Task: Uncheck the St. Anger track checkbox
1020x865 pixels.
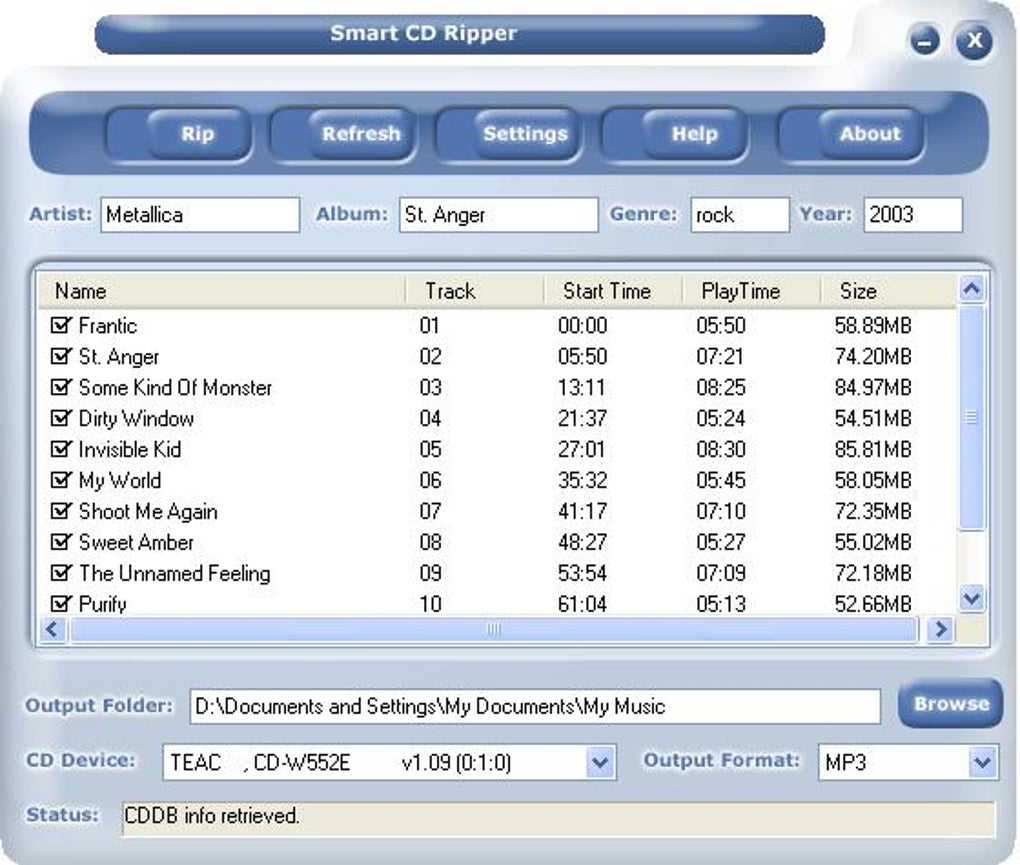Action: (60, 356)
